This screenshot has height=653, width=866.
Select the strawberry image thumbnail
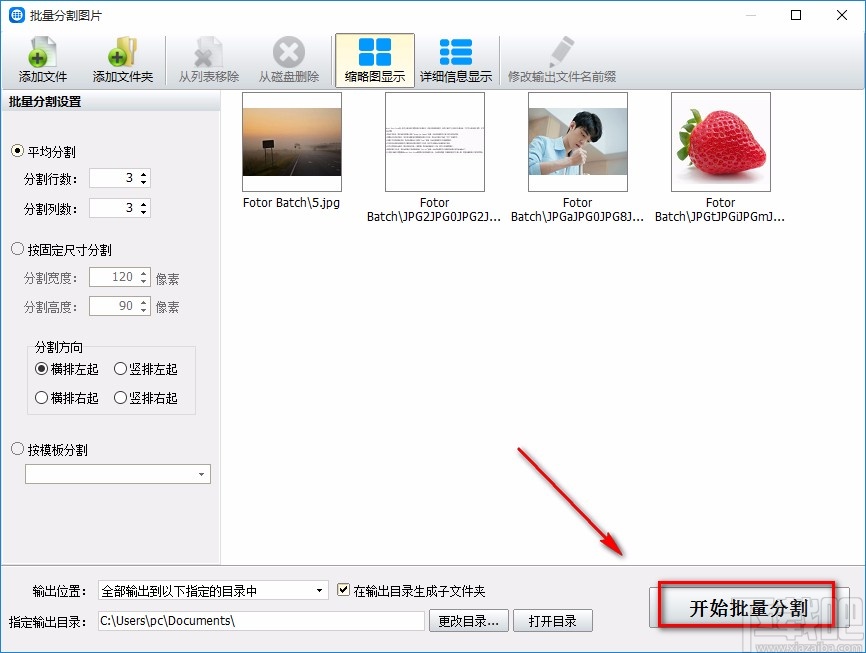(x=720, y=140)
